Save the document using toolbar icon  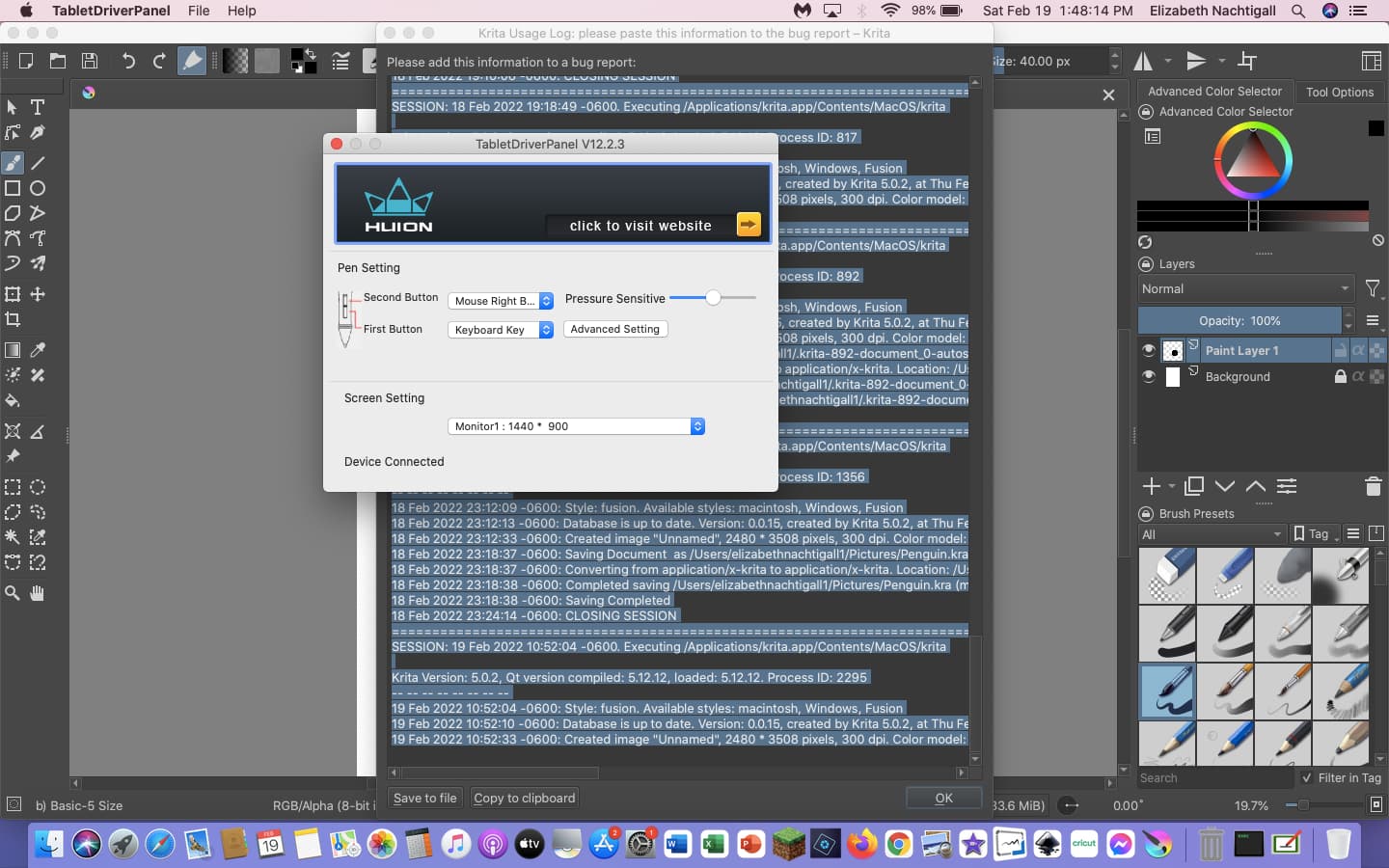tap(90, 61)
